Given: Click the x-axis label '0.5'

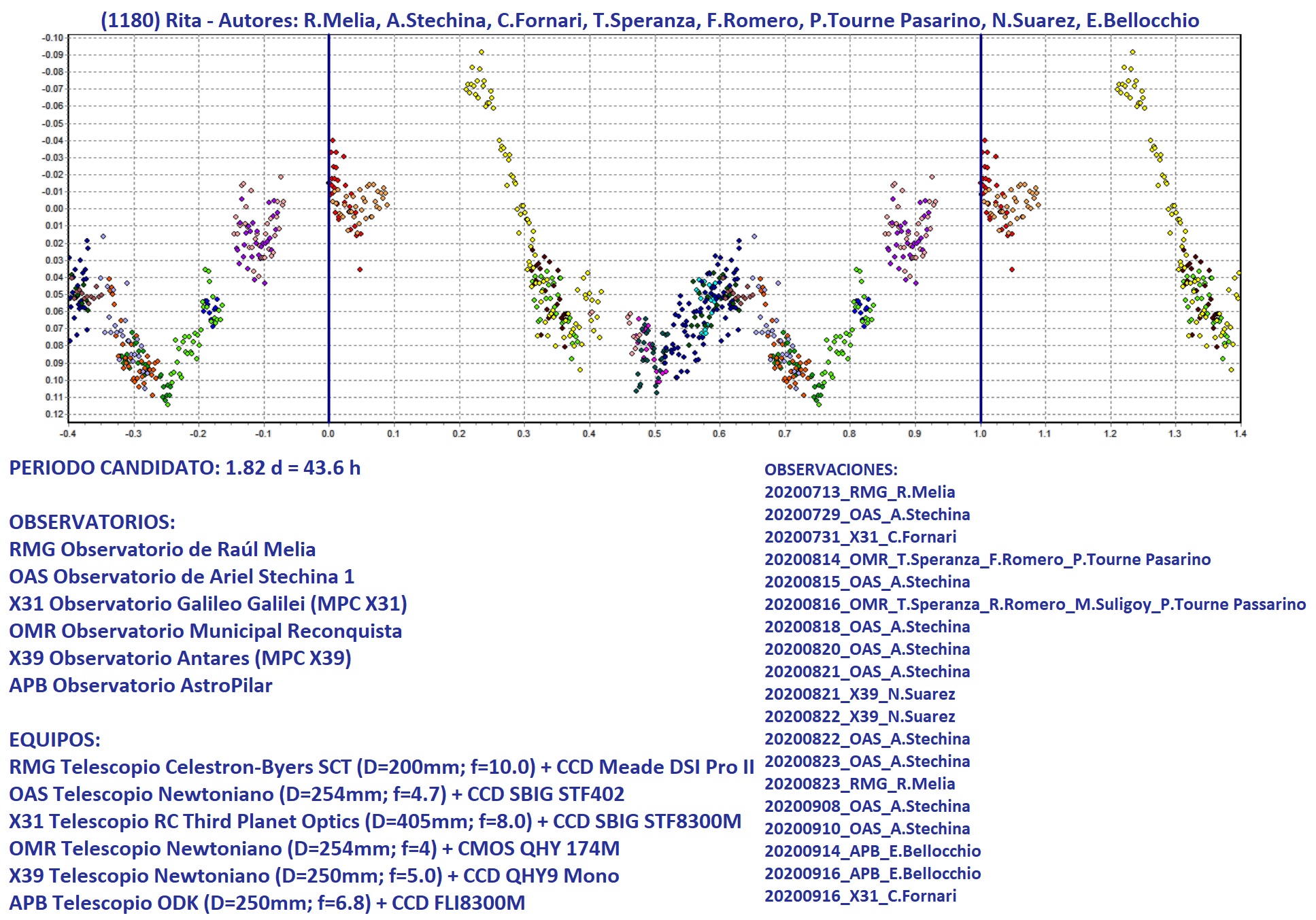Looking at the screenshot, I should tap(654, 434).
